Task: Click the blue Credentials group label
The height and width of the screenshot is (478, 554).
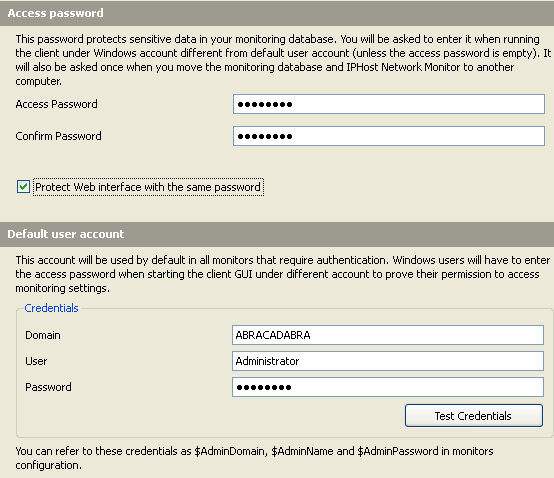Action: point(51,308)
